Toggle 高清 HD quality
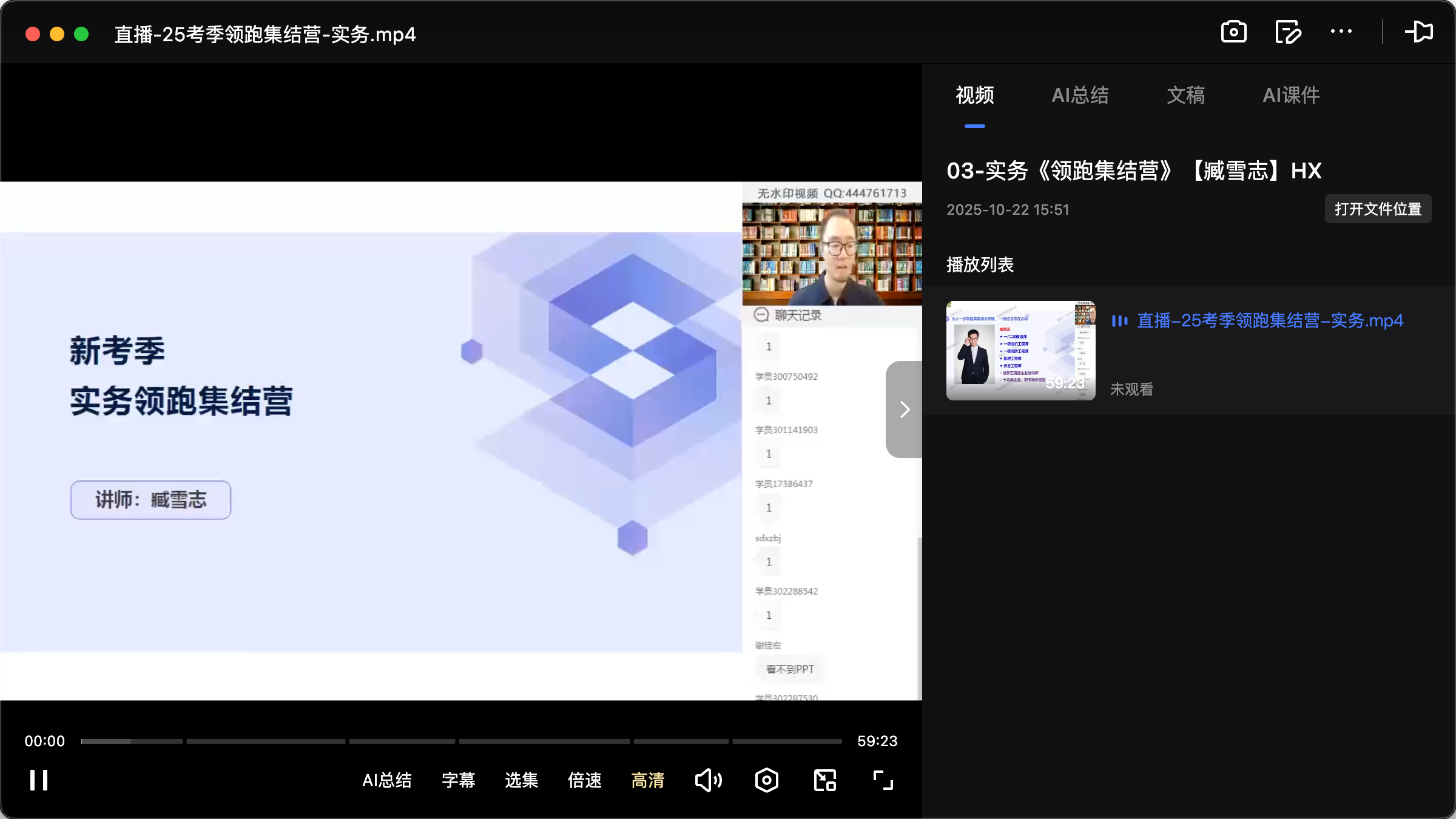Image resolution: width=1456 pixels, height=819 pixels. click(647, 781)
